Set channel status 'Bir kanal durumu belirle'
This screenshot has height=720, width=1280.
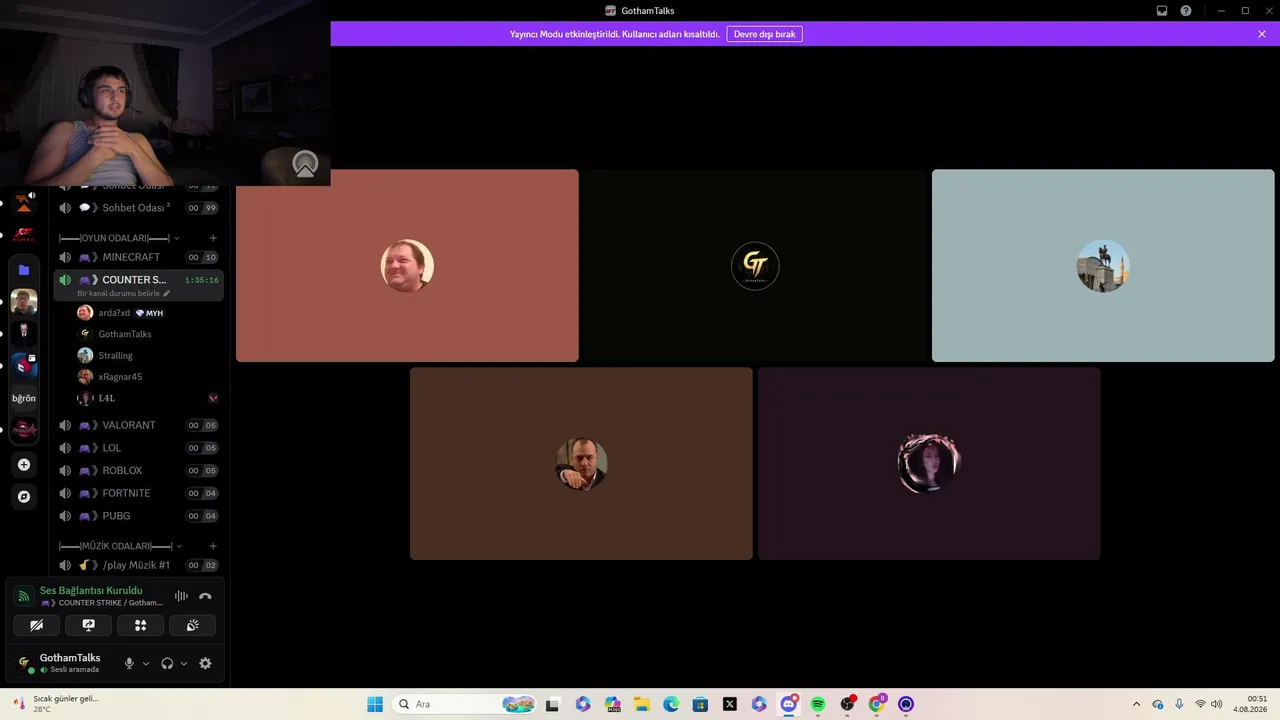tap(124, 293)
